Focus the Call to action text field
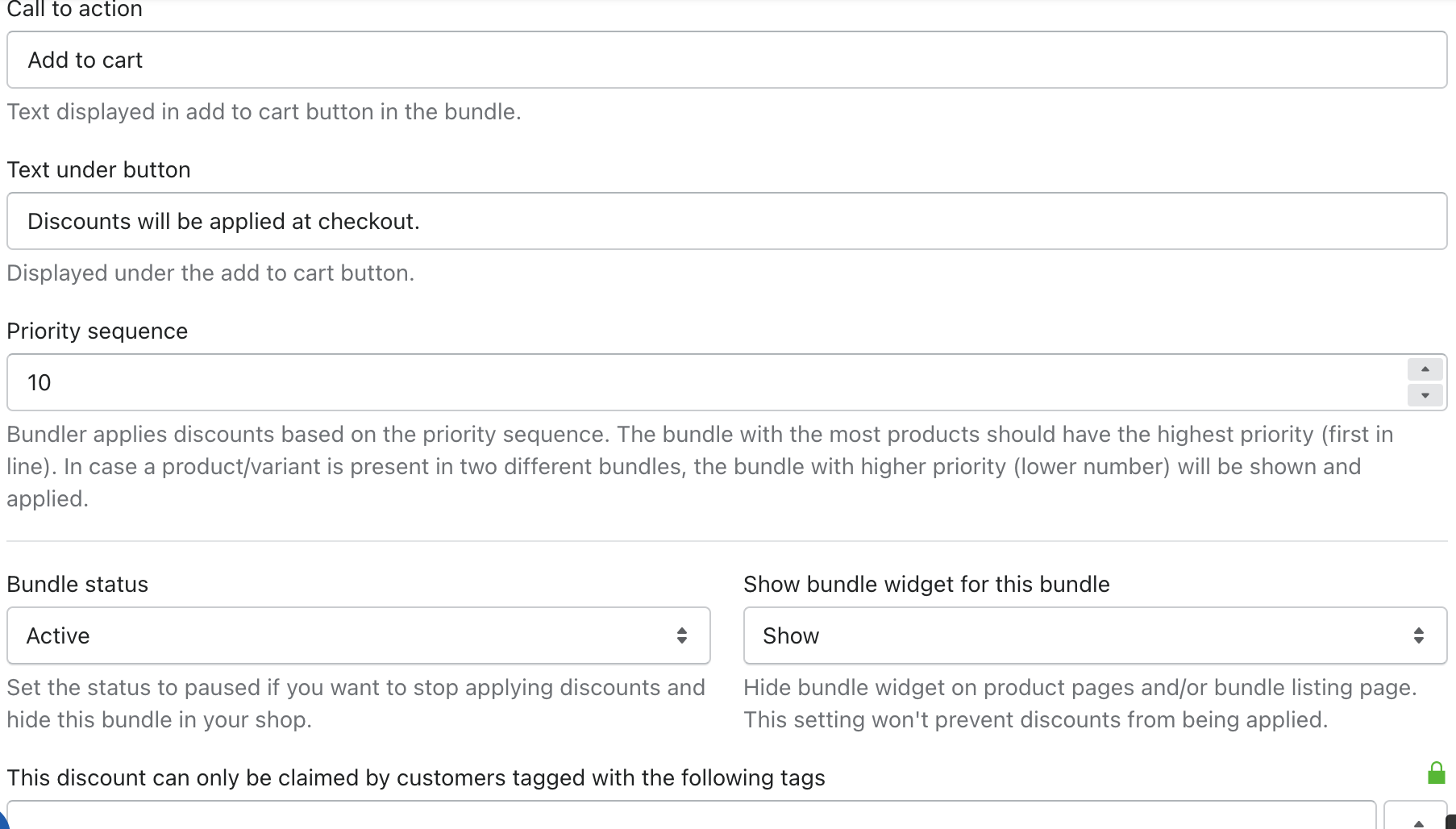The height and width of the screenshot is (829, 1456). (727, 60)
